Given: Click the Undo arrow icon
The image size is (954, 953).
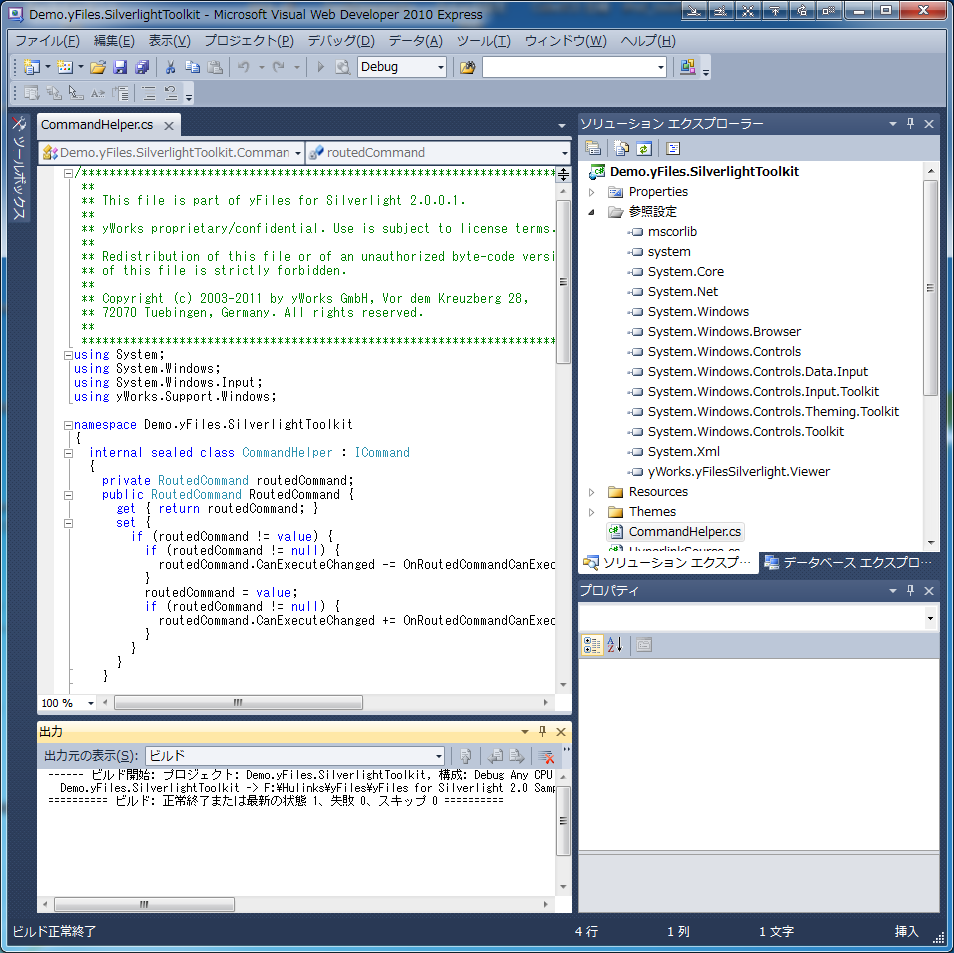Looking at the screenshot, I should [244, 67].
